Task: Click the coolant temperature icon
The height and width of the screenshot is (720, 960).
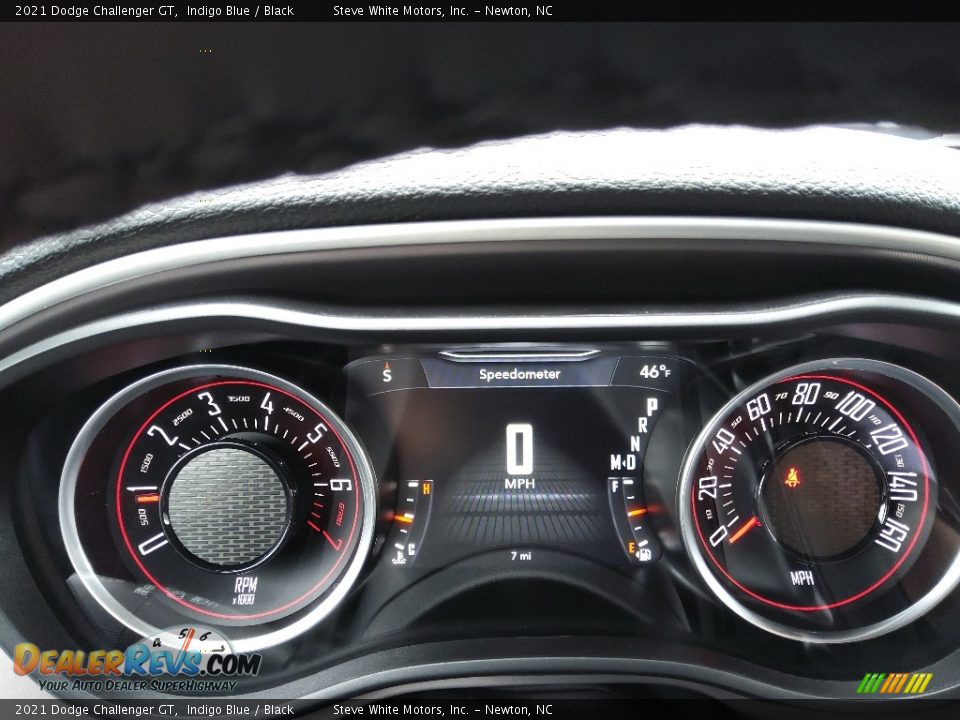Action: tap(399, 557)
